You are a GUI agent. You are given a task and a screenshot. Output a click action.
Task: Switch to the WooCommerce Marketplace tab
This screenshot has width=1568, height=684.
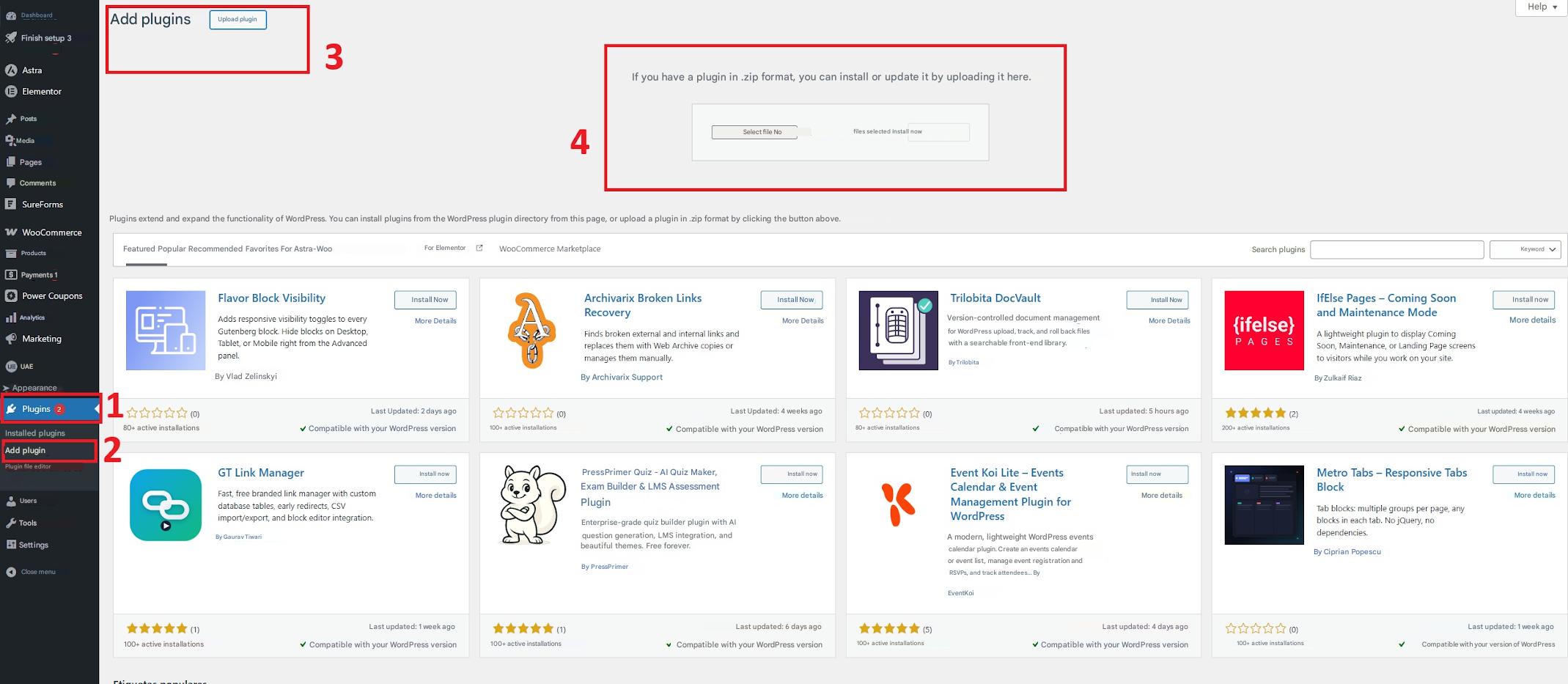tap(549, 249)
